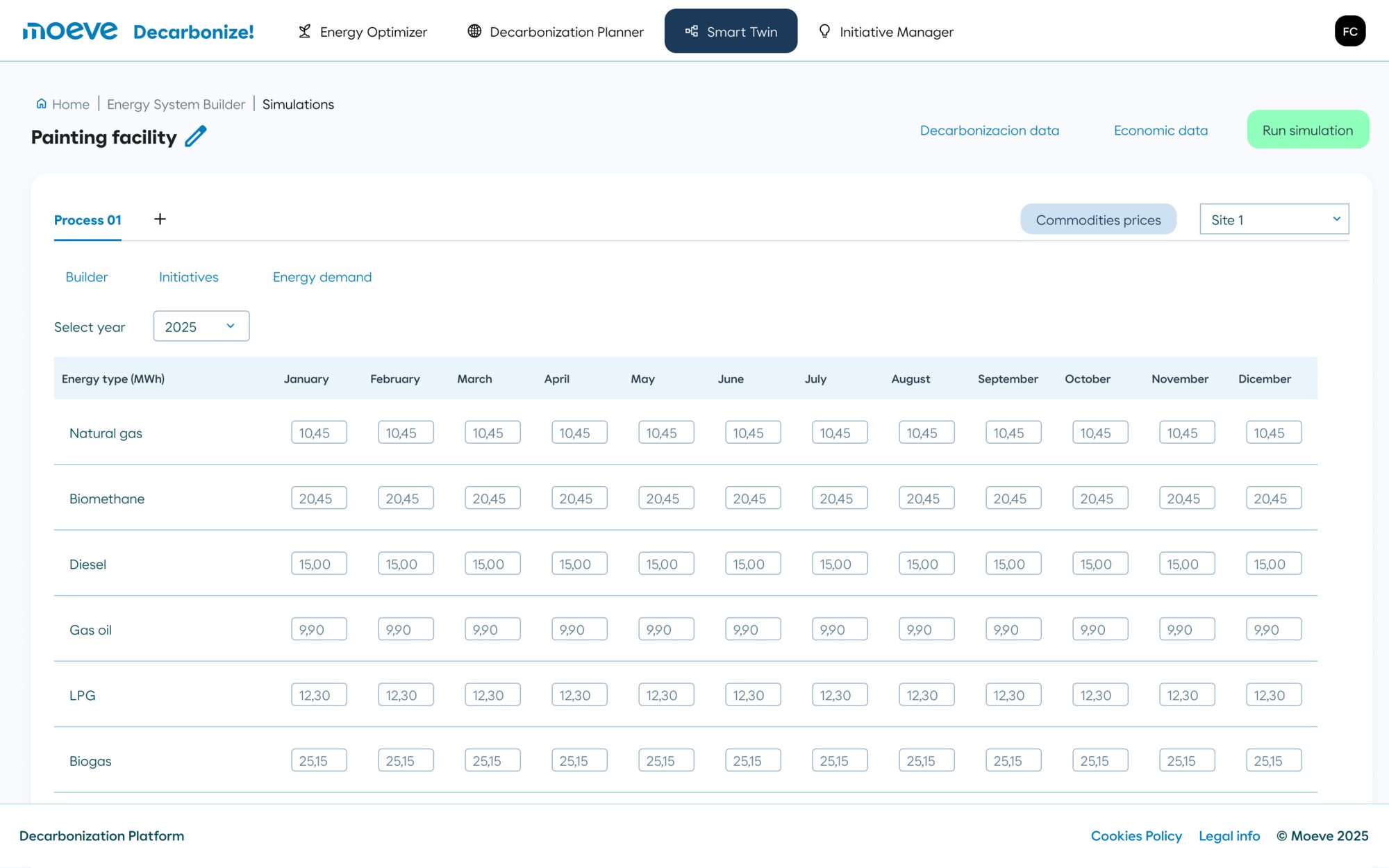
Task: Open the Economic data link
Action: point(1161,131)
